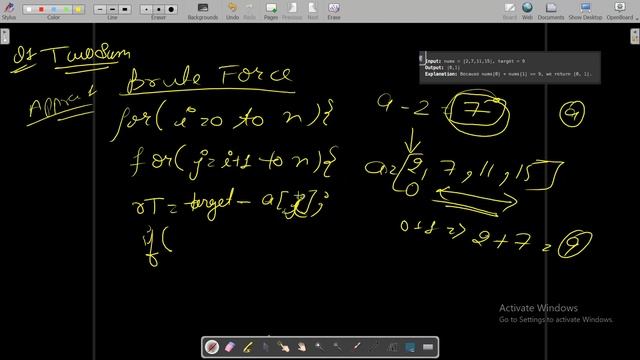Select the object selector arrow tool

click(266, 347)
